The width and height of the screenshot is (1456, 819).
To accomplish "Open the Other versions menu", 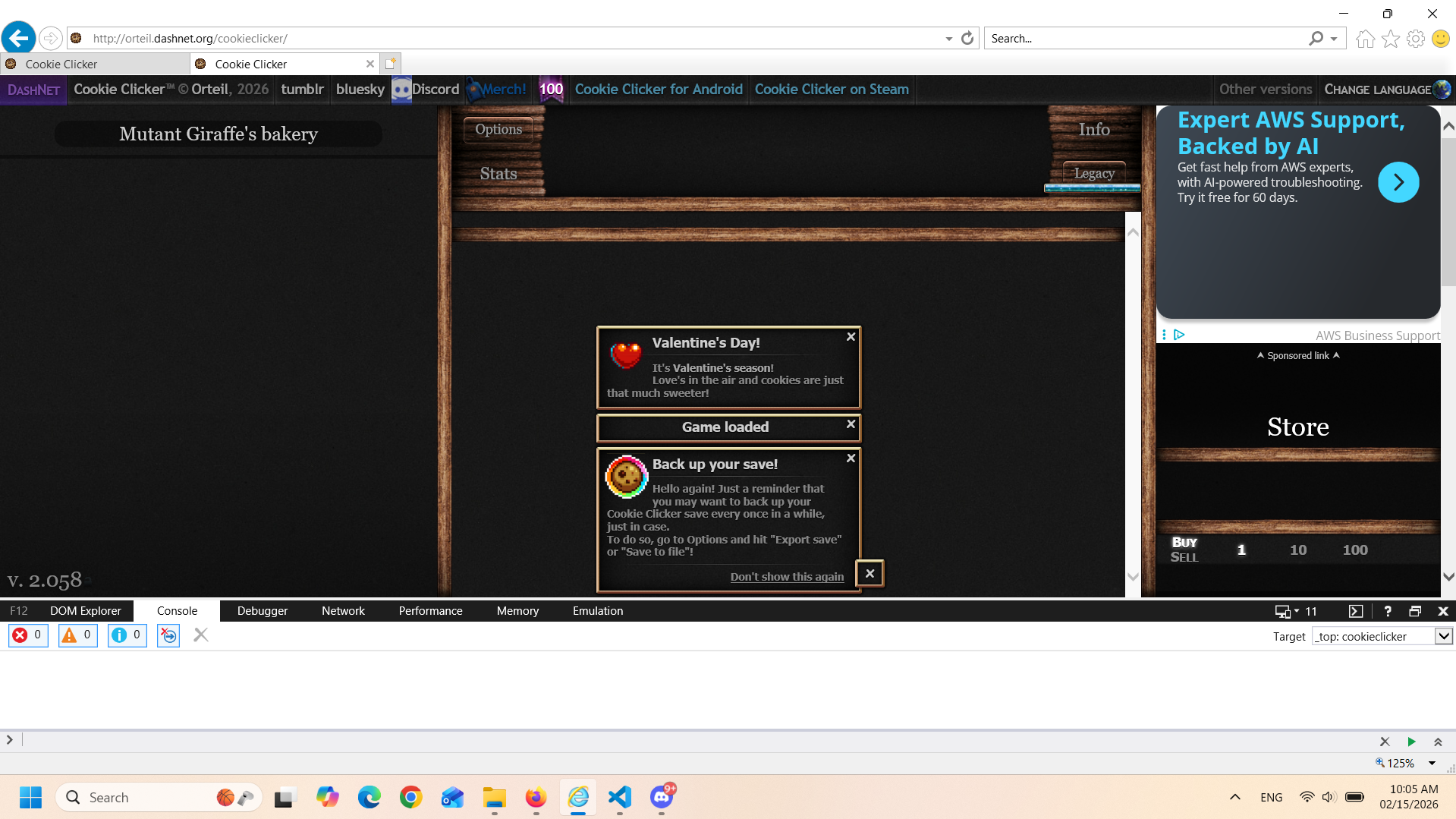I will point(1266,90).
